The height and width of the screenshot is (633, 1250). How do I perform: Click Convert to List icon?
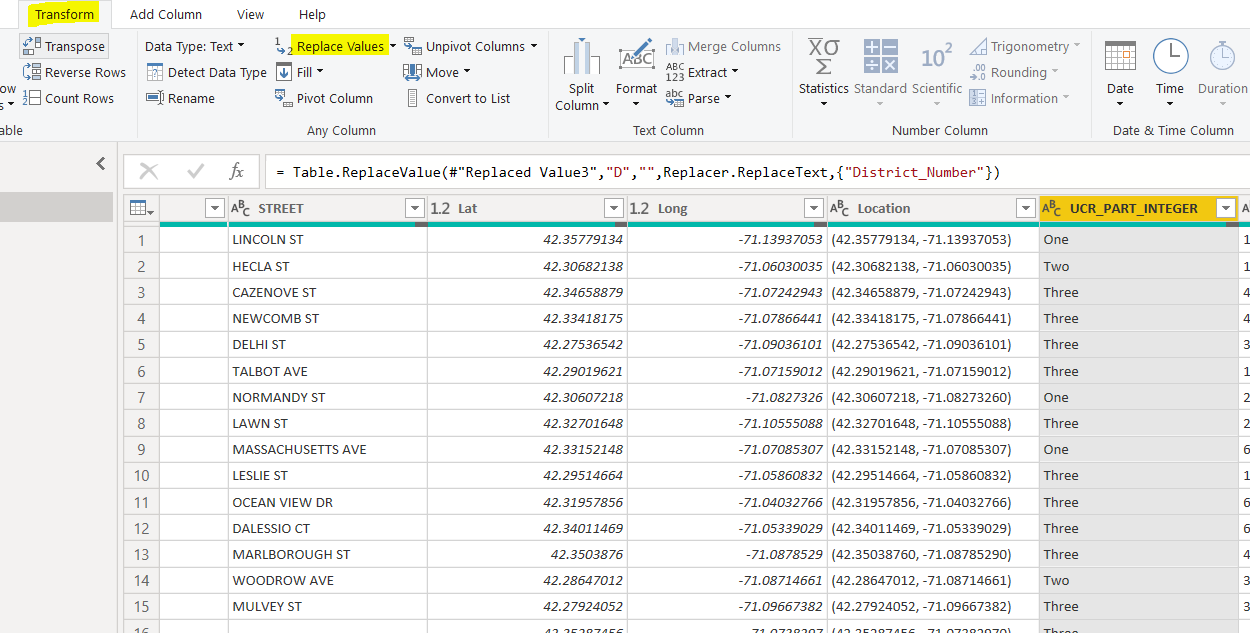[x=412, y=98]
